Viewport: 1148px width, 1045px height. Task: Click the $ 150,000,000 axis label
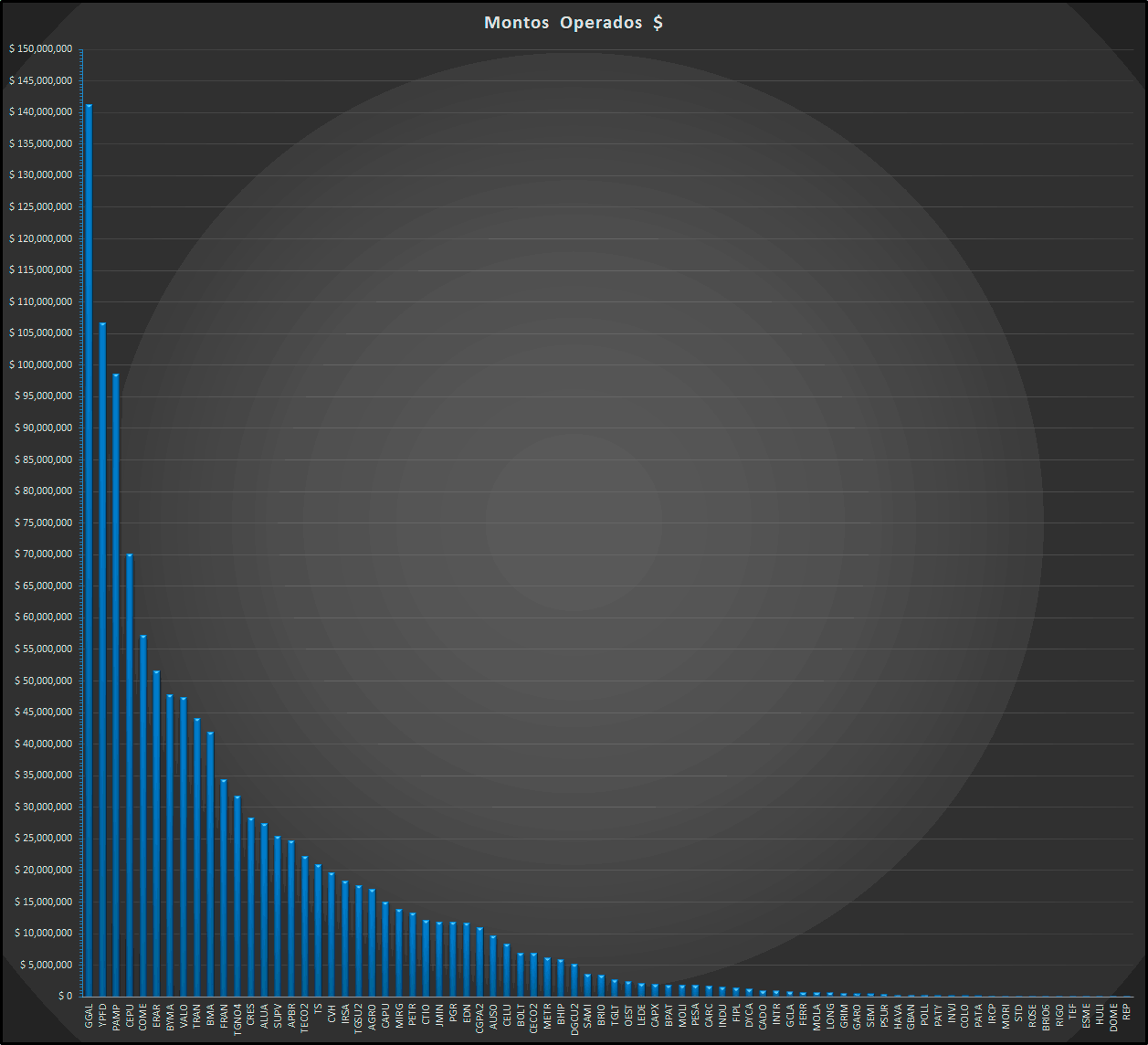[40, 48]
